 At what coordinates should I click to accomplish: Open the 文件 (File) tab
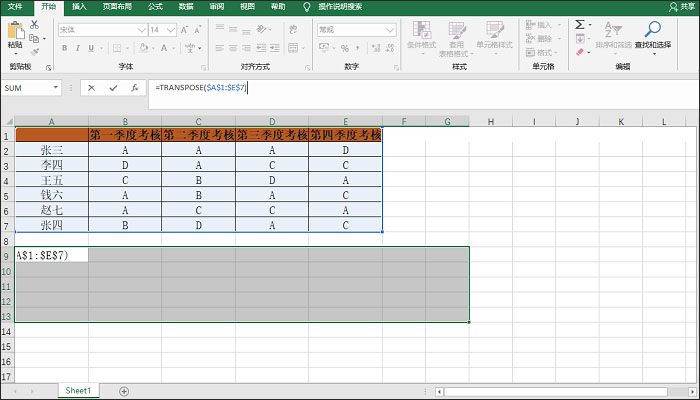[x=15, y=7]
